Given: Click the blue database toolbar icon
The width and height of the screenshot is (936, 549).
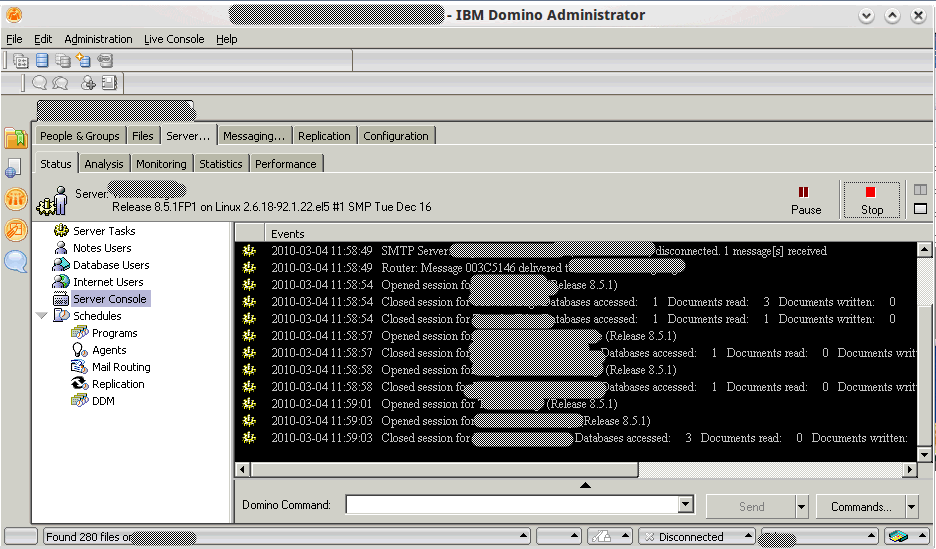Looking at the screenshot, I should coord(42,60).
